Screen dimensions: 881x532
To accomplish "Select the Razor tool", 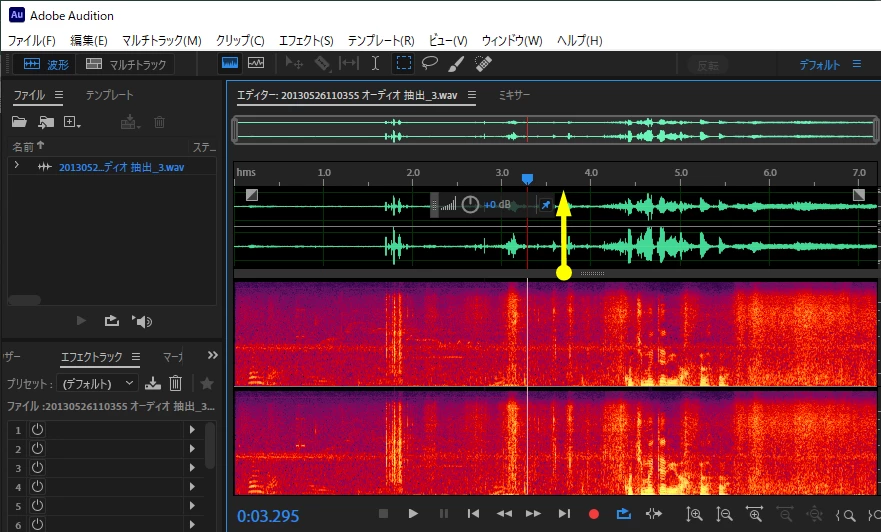I will 323,63.
